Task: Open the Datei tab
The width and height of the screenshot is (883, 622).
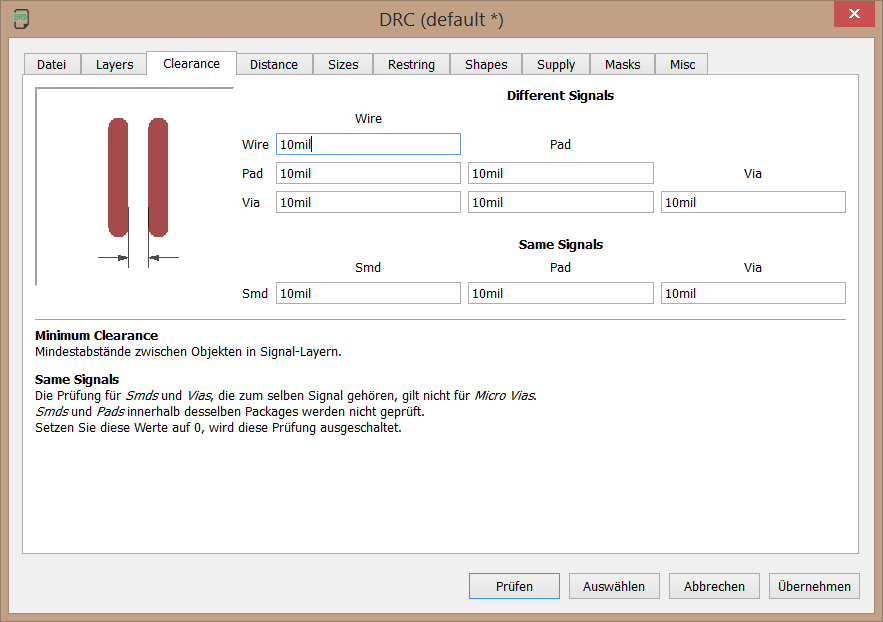Action: (52, 64)
